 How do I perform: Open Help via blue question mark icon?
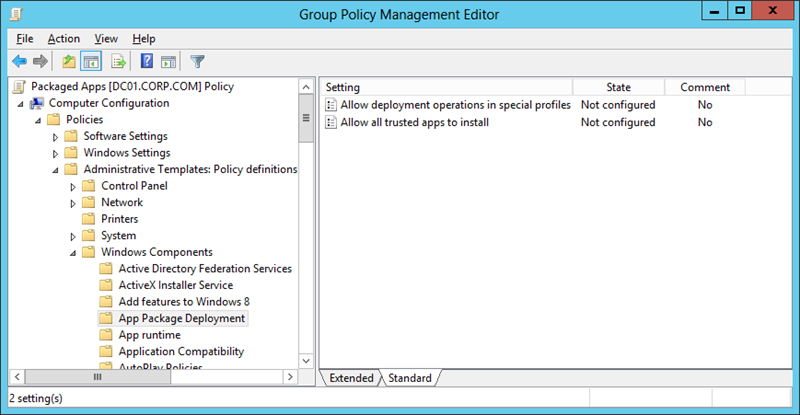tap(147, 62)
